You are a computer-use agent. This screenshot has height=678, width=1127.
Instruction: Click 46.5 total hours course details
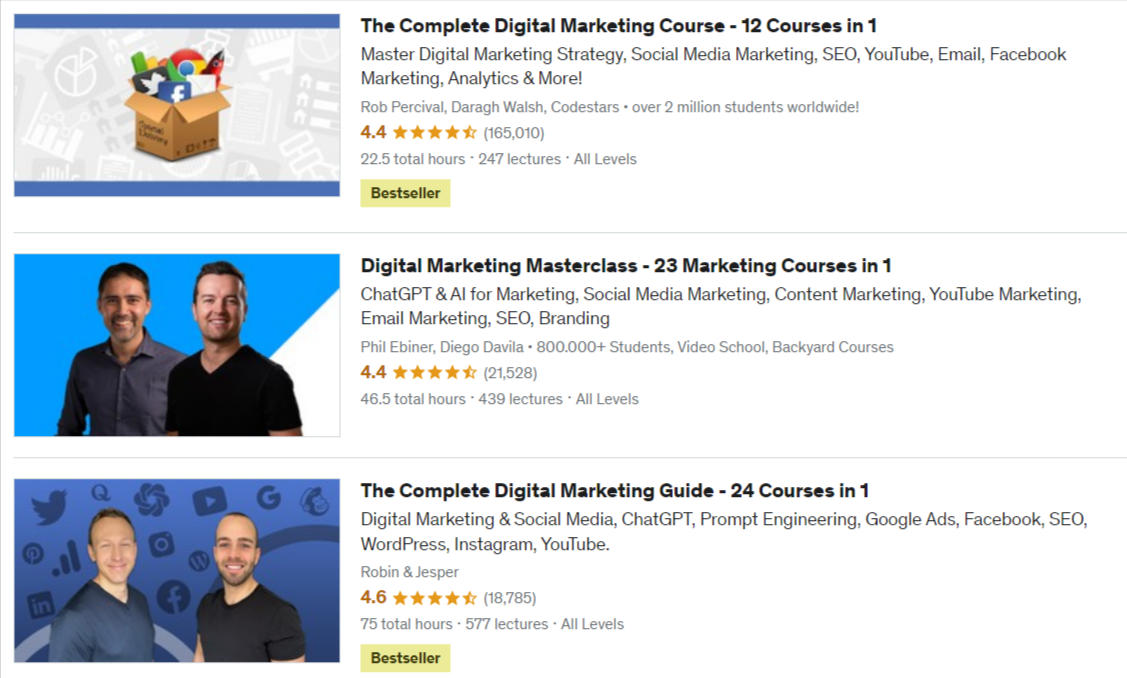(500, 399)
